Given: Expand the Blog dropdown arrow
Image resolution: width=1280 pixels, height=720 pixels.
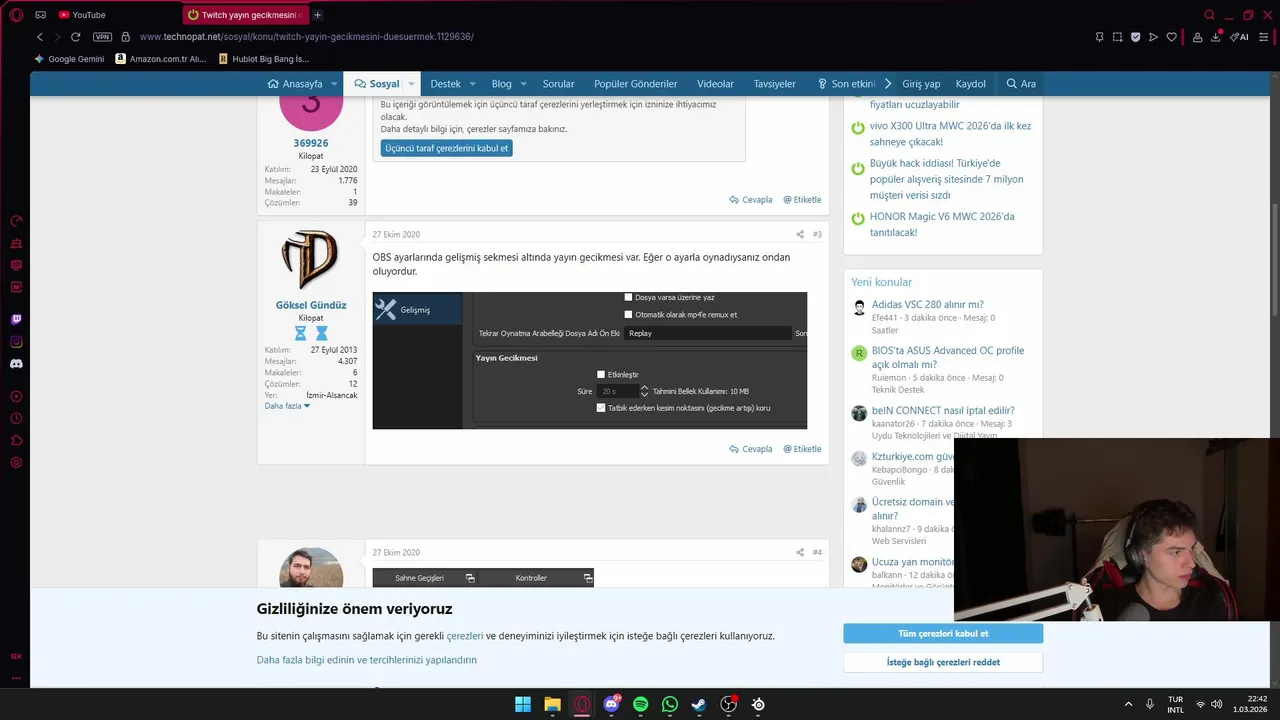Looking at the screenshot, I should [x=522, y=84].
